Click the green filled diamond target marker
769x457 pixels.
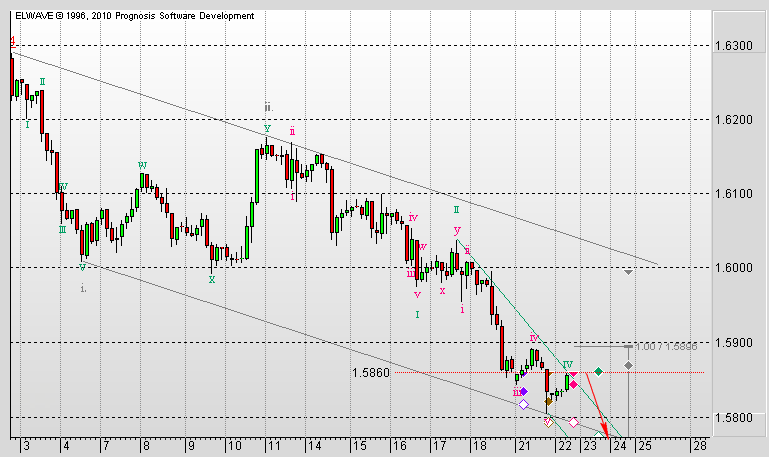tap(598, 372)
